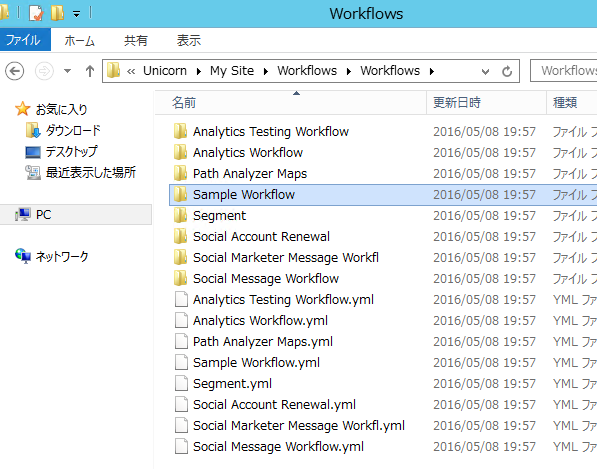Click the Forward navigation arrow
This screenshot has height=469, width=597.
[44, 71]
